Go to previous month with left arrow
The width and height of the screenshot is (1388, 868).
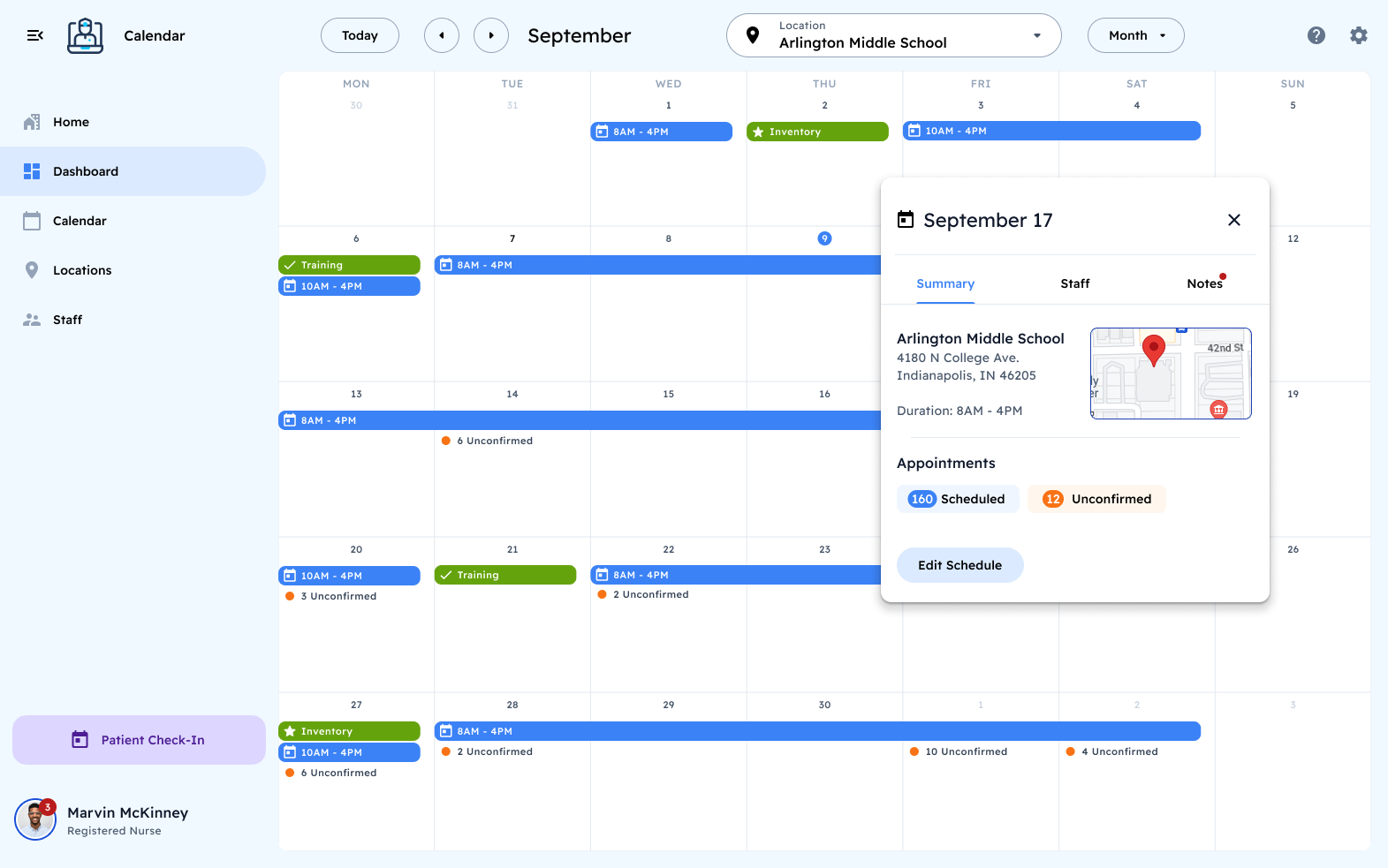pos(442,35)
